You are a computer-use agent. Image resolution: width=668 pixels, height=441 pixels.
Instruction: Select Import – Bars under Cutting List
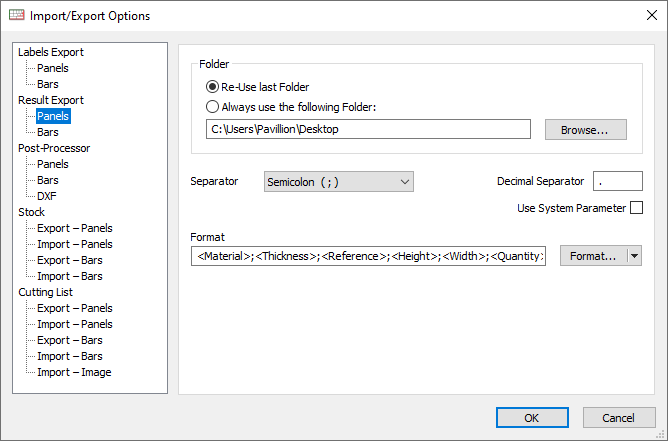coord(69,356)
